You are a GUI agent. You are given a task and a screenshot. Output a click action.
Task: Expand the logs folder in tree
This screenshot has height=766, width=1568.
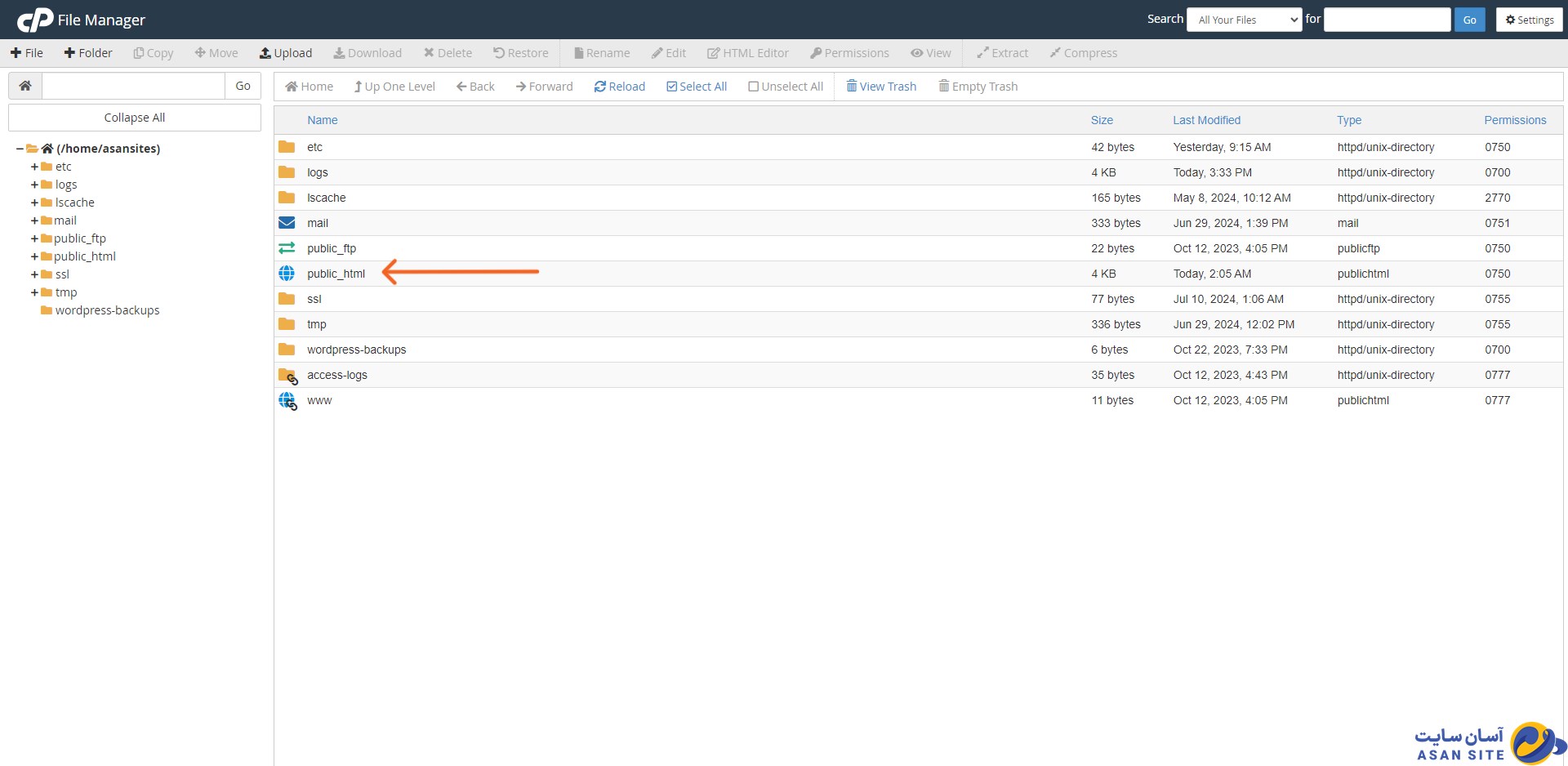tap(34, 185)
